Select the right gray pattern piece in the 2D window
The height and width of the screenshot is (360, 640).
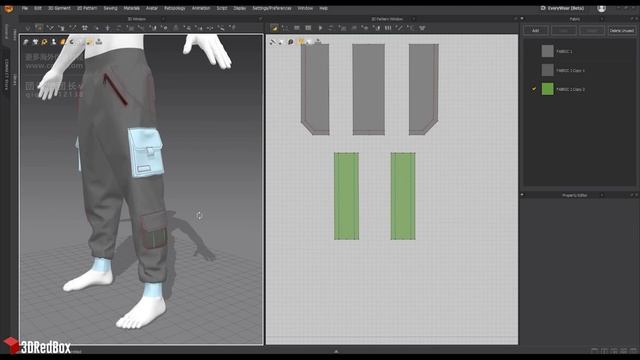click(x=424, y=88)
